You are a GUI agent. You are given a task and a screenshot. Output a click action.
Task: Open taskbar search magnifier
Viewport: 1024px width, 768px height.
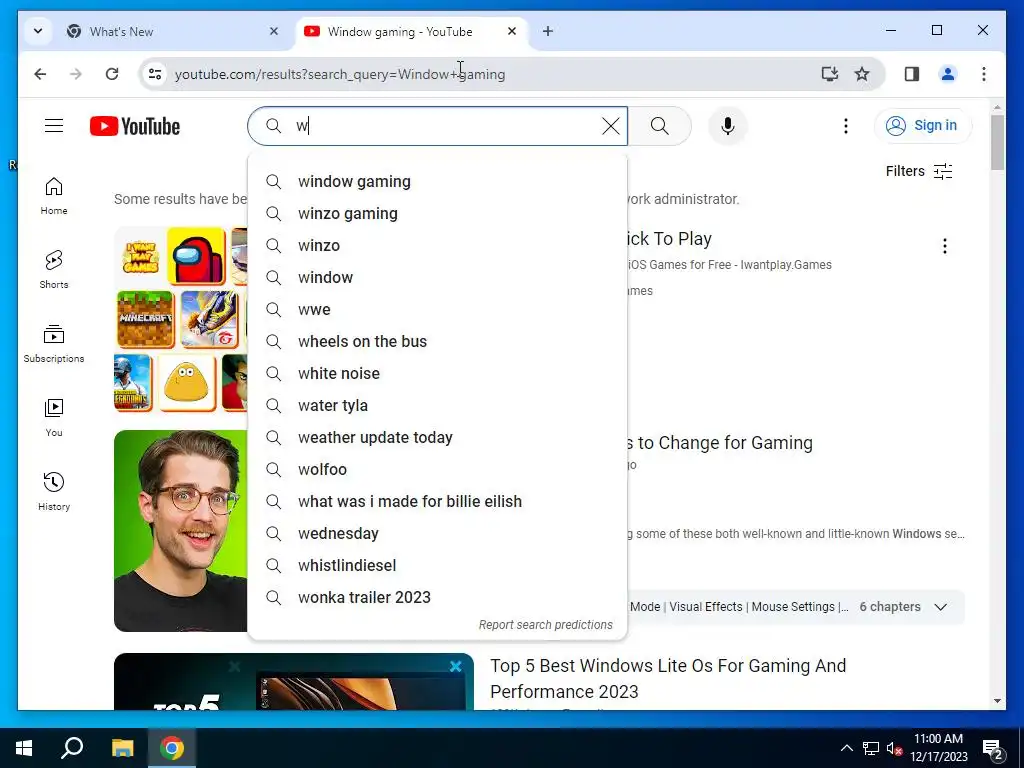[72, 748]
